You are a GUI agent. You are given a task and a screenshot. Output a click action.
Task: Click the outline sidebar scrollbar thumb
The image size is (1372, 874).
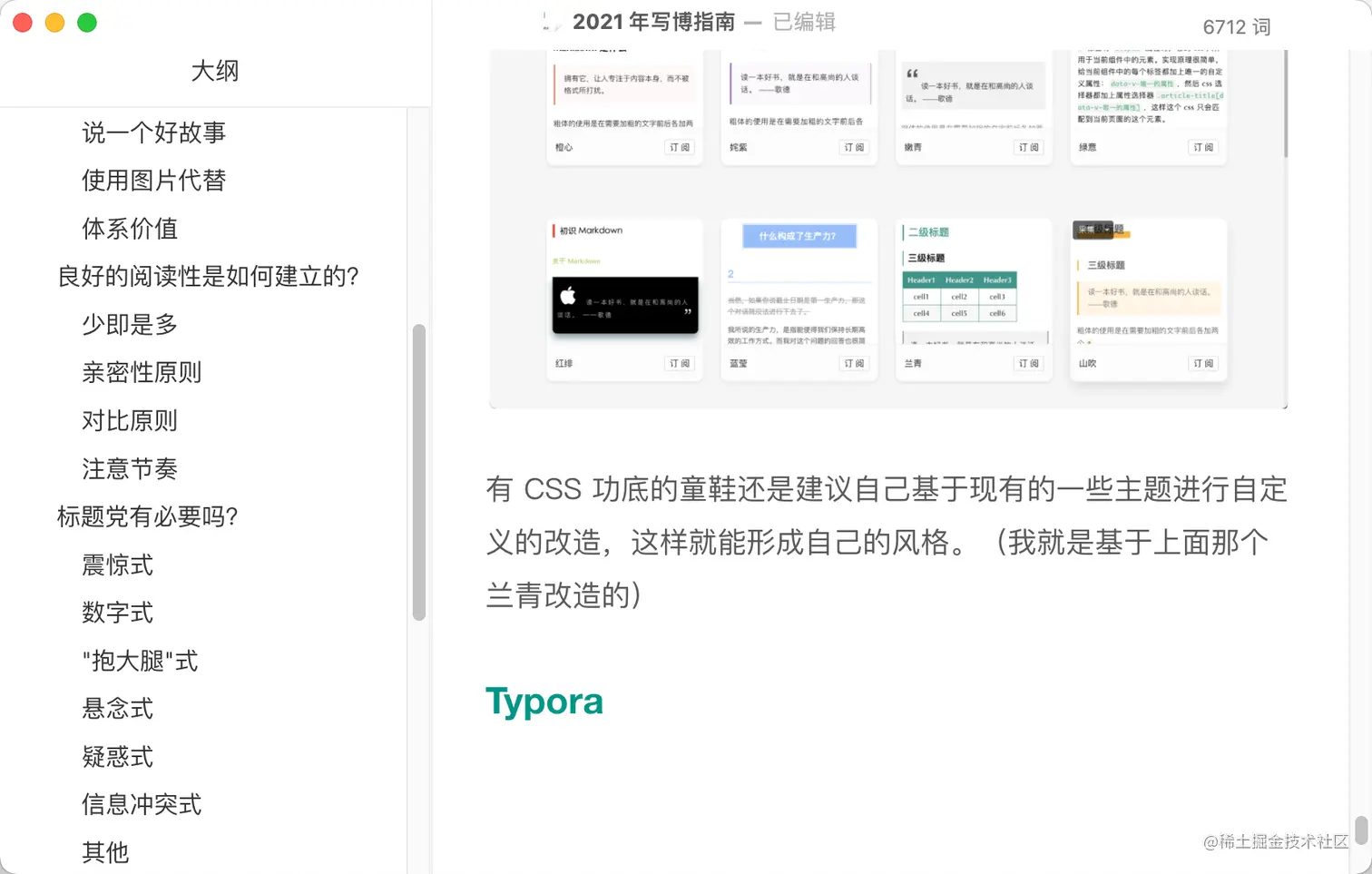pyautogui.click(x=419, y=472)
